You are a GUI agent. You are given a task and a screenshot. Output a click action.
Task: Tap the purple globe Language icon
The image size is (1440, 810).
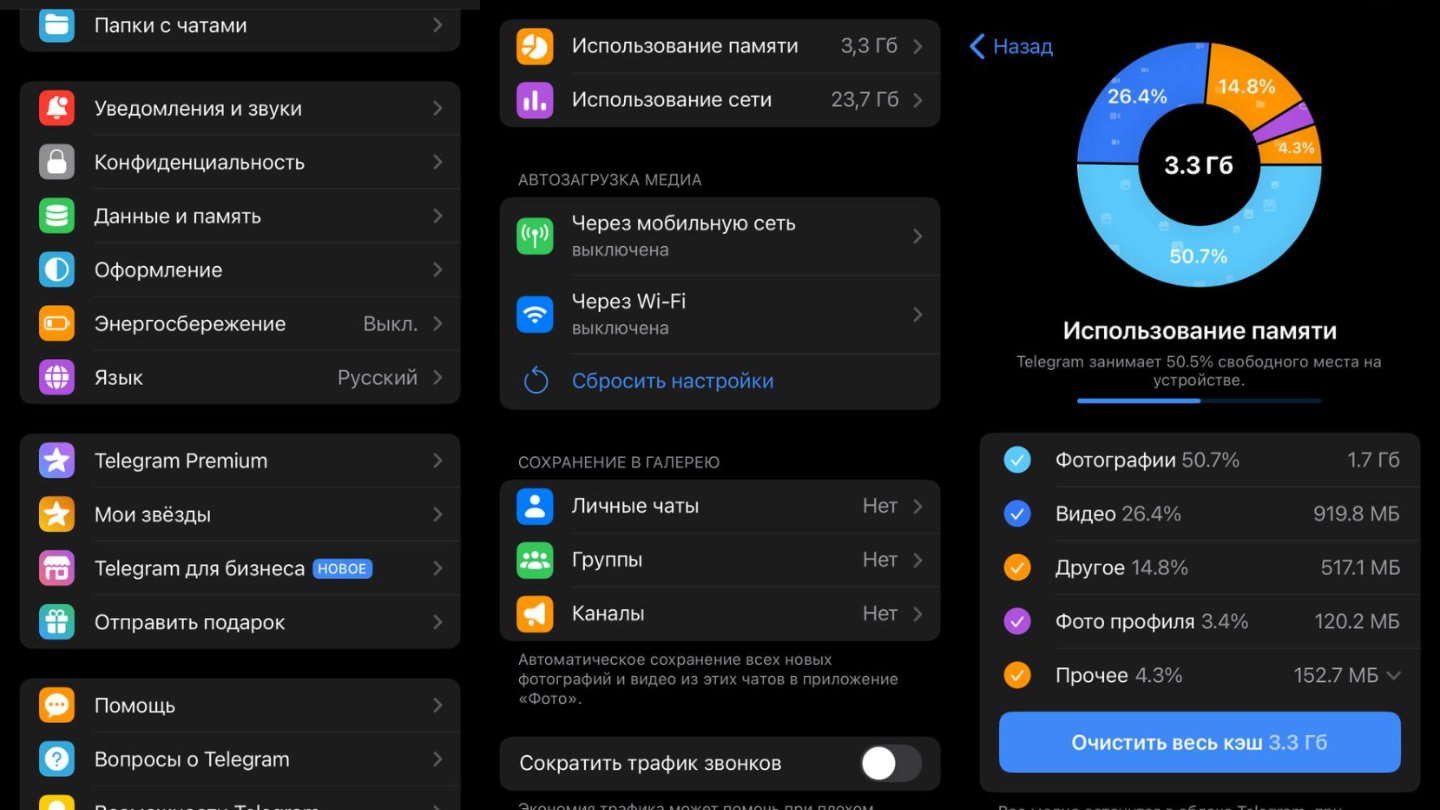[57, 378]
